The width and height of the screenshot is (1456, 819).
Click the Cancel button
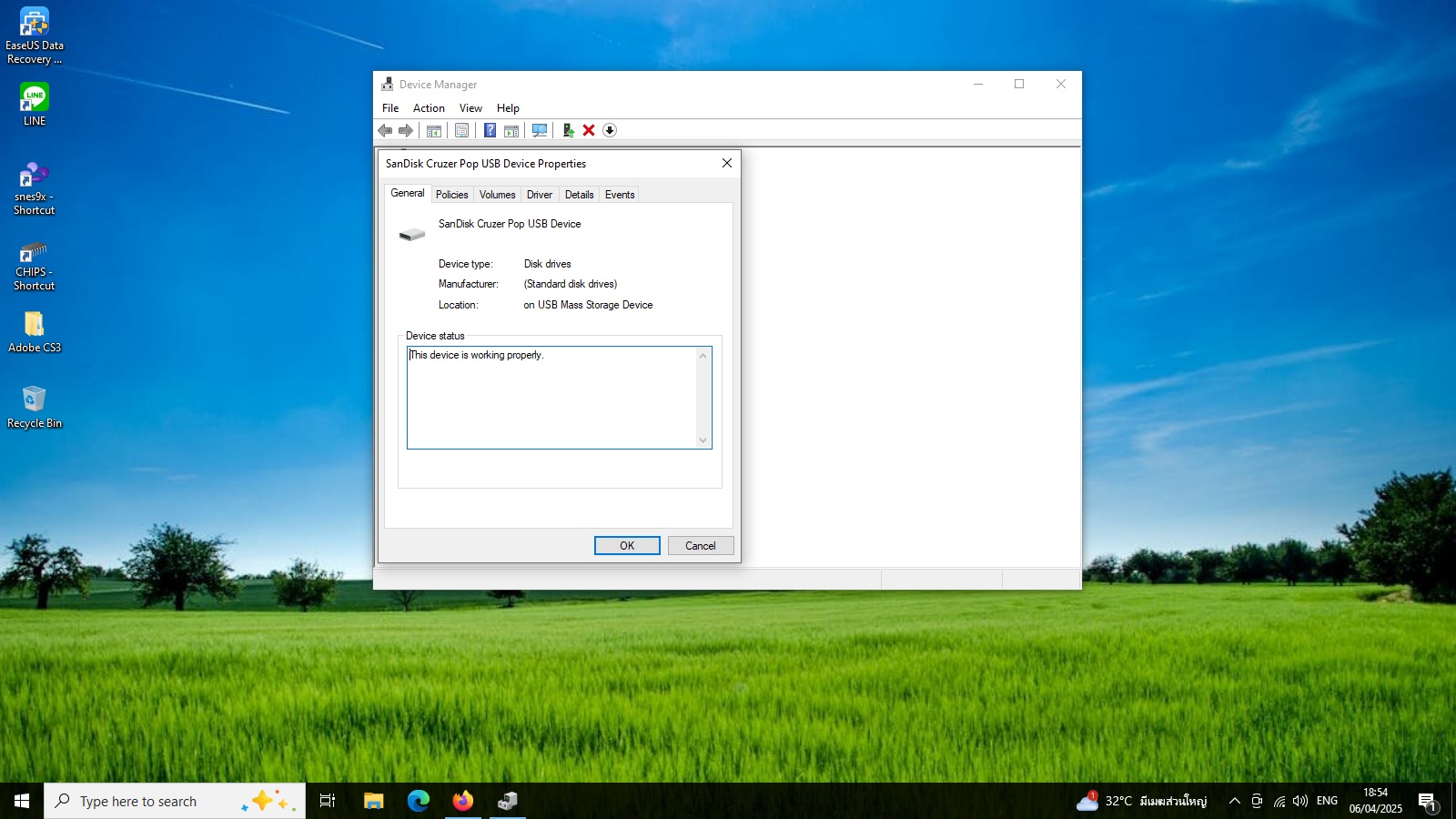point(701,545)
